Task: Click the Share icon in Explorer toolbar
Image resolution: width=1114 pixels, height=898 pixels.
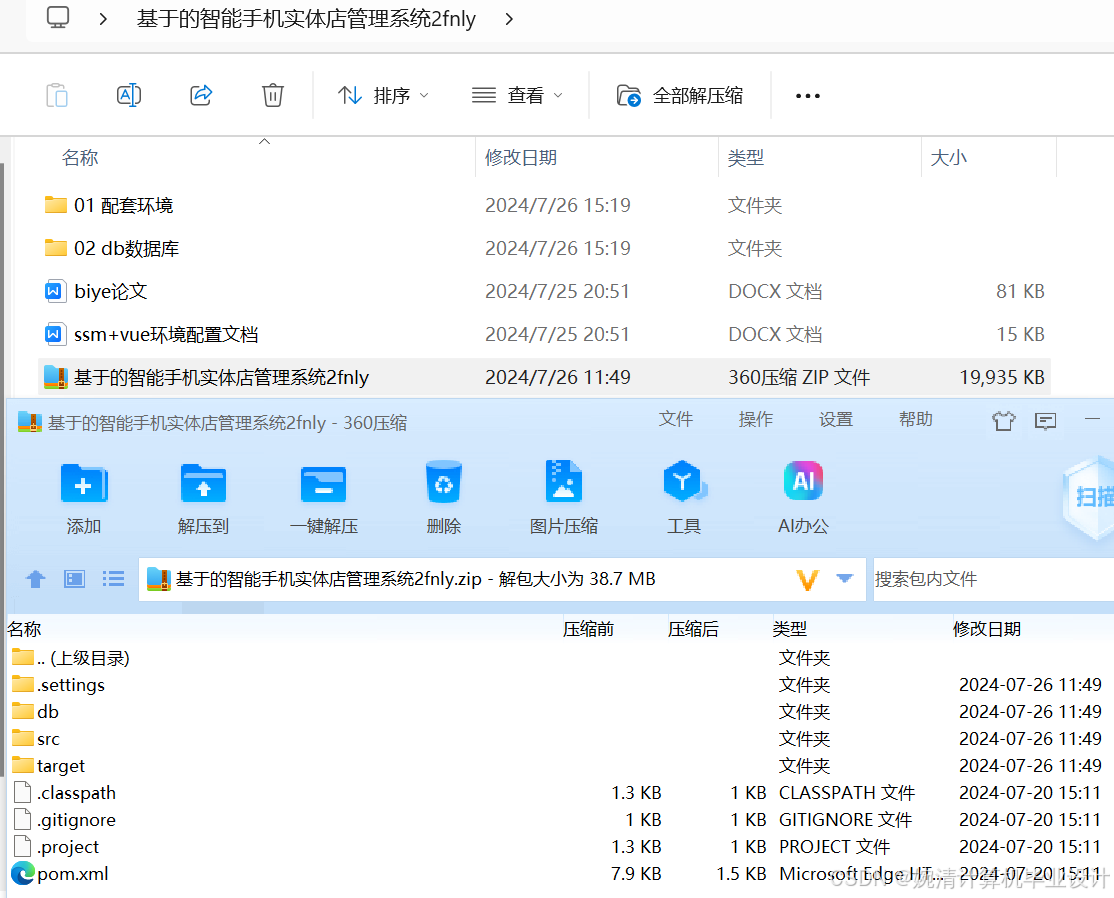Action: click(x=201, y=95)
